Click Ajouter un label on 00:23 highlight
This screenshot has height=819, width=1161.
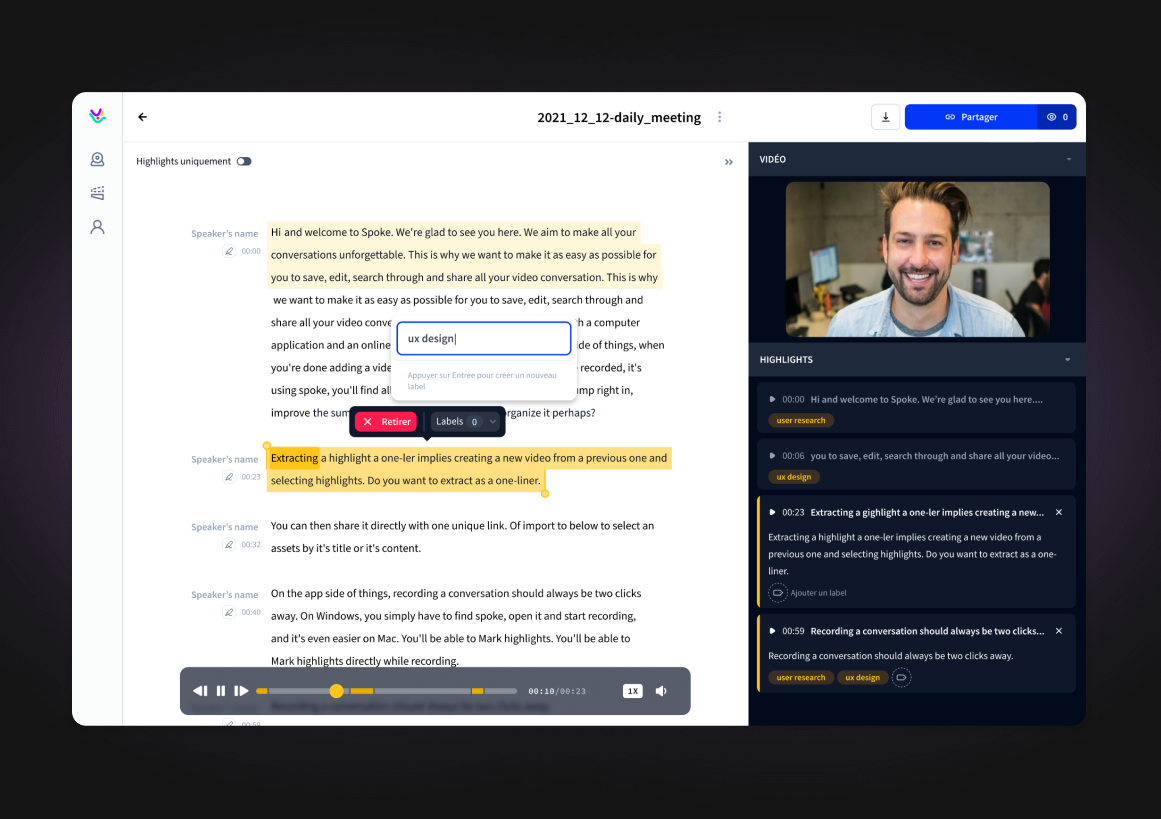pos(807,592)
